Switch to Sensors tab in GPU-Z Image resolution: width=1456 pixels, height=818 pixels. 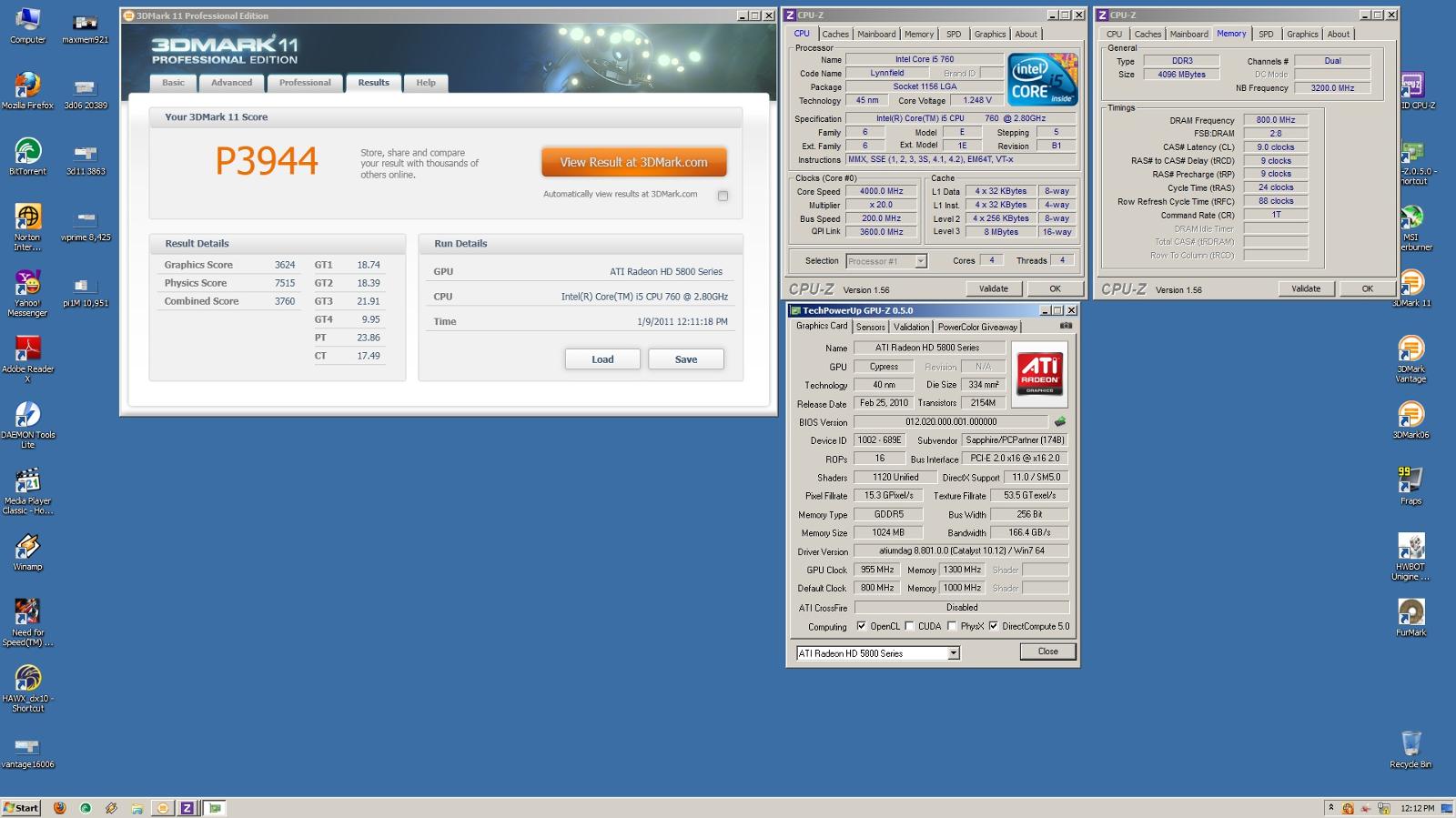click(870, 327)
